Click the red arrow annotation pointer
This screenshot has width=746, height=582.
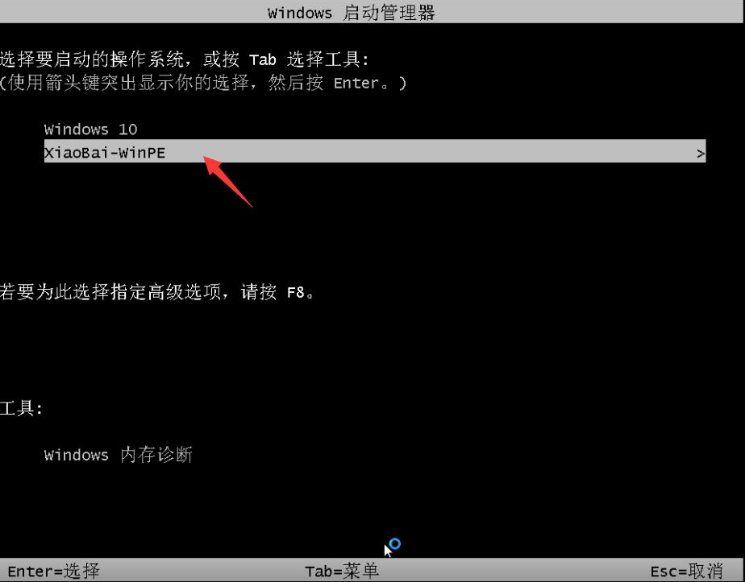tap(227, 181)
